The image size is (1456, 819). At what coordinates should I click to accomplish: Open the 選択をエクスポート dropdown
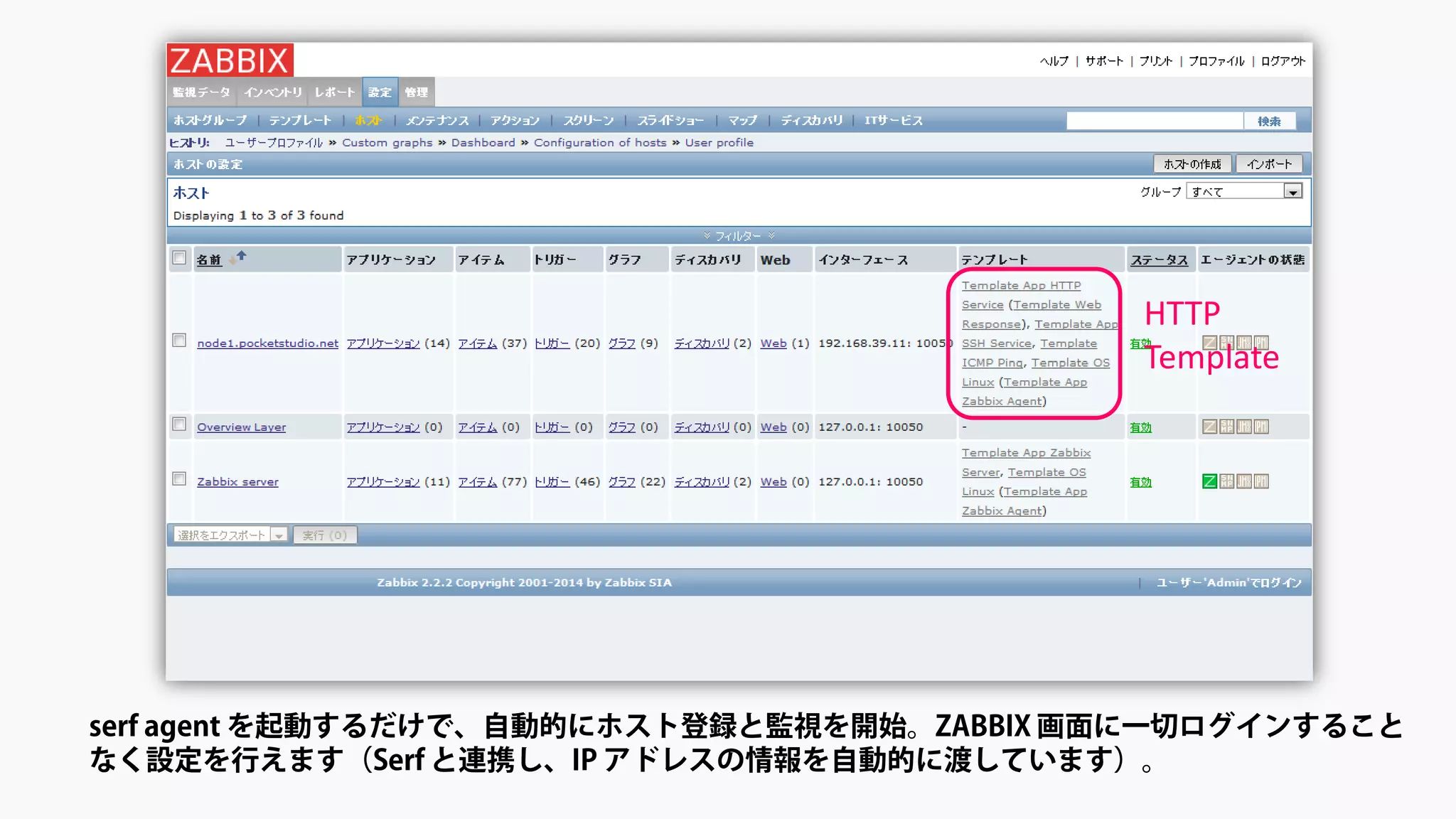point(230,535)
